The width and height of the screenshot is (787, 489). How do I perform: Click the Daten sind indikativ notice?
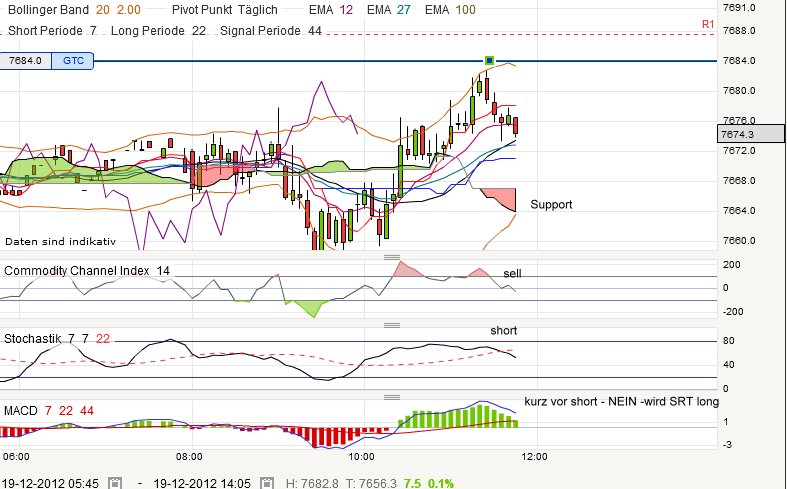click(x=60, y=241)
